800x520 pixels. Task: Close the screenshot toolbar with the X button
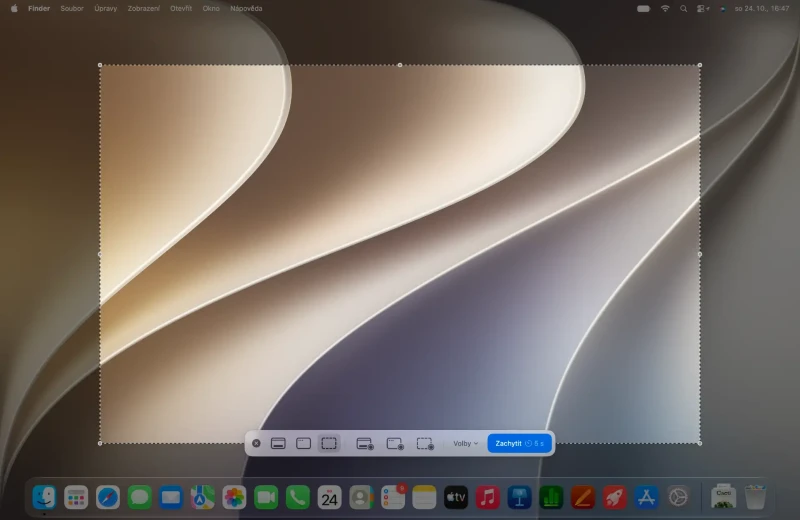tap(256, 443)
